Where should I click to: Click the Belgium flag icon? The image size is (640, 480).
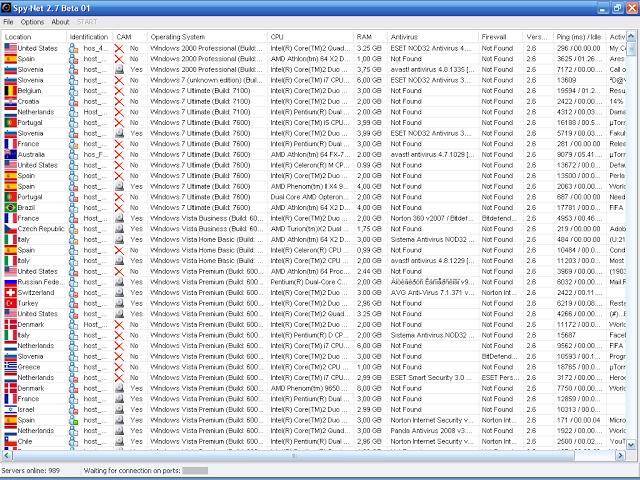click(x=11, y=91)
